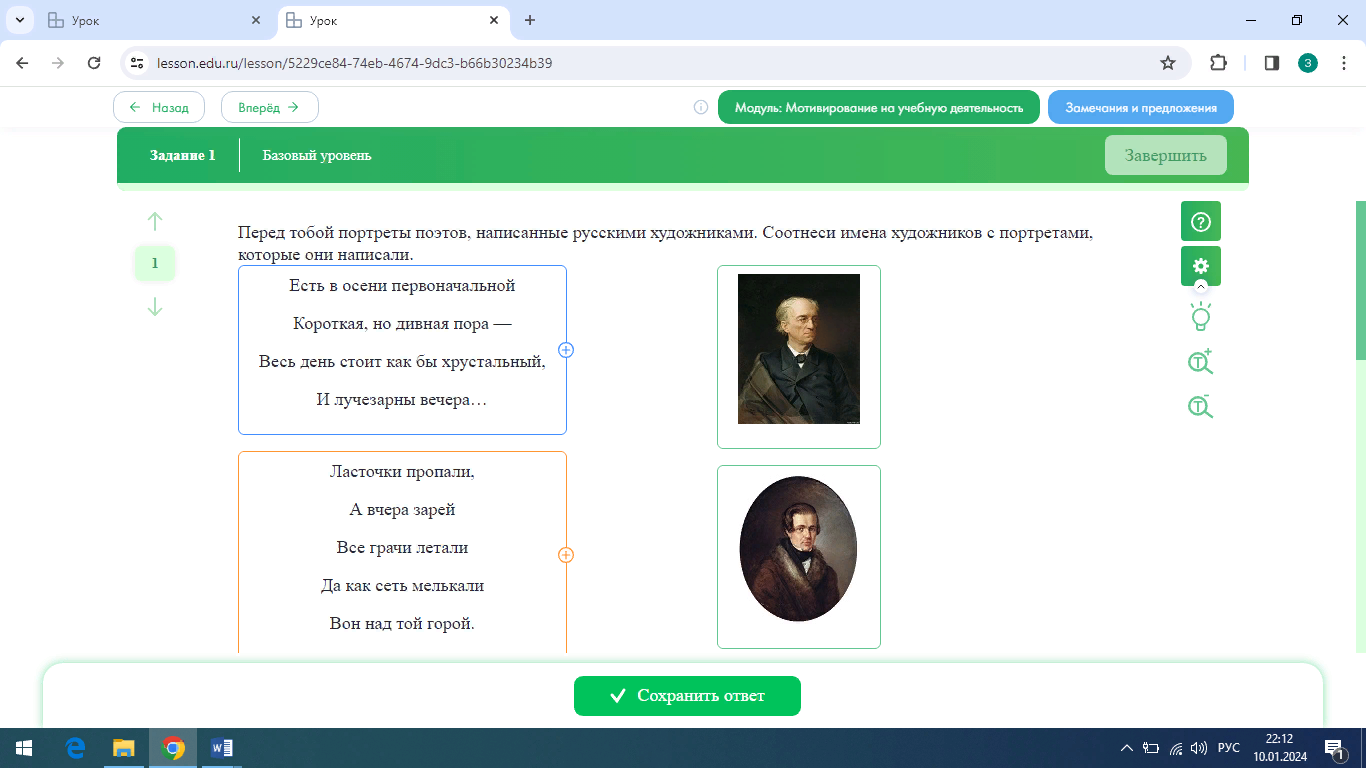The width and height of the screenshot is (1366, 768).
Task: Click the Вперёд button
Action: [x=270, y=107]
